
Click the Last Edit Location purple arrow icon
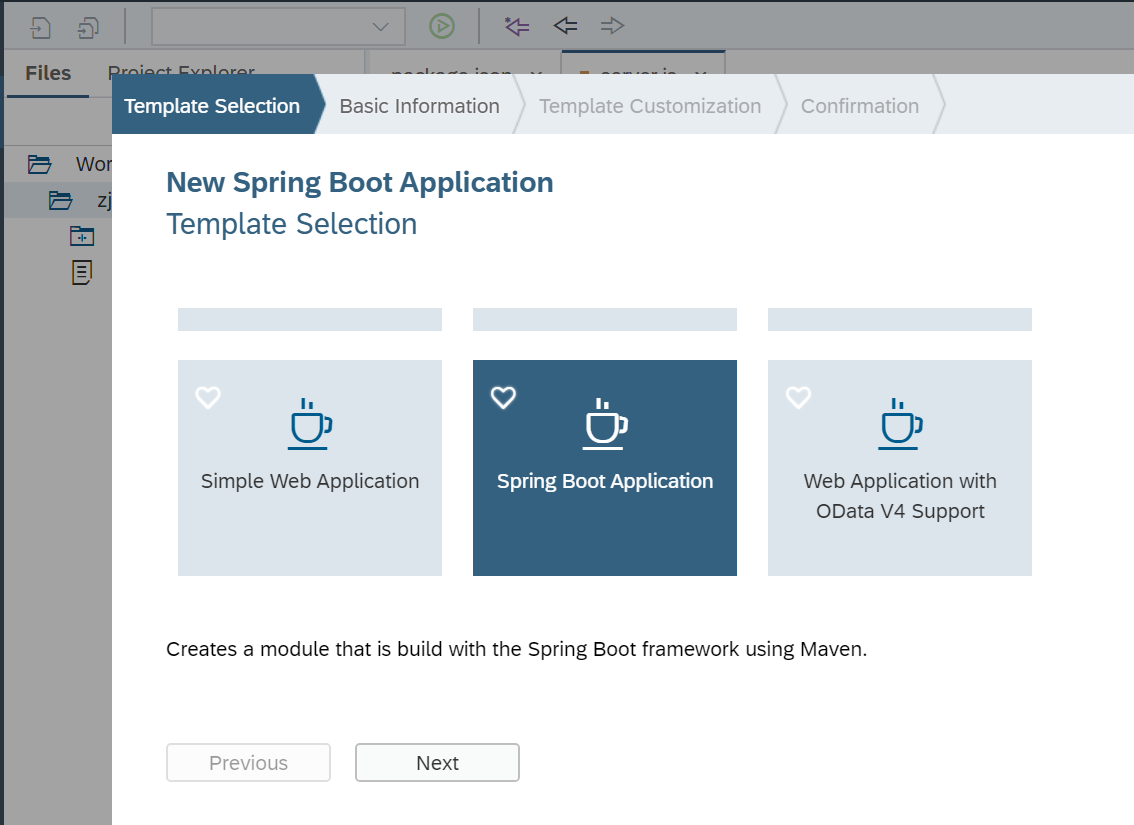(516, 27)
